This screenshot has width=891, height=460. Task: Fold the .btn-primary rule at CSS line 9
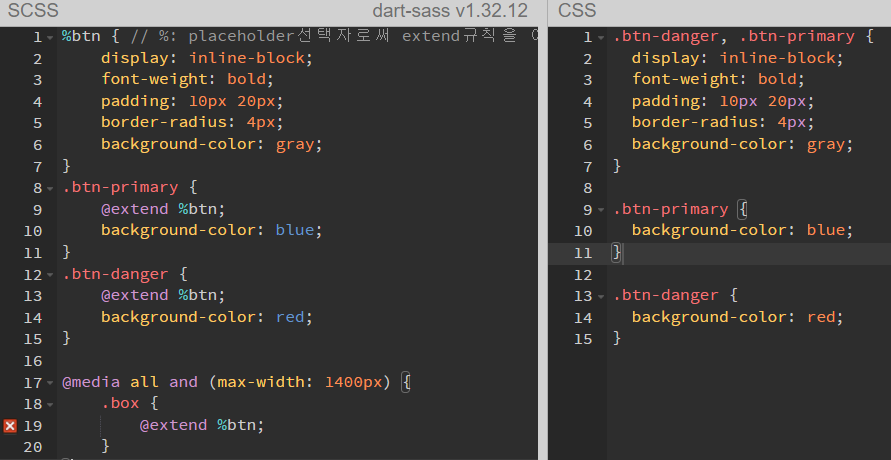point(601,210)
